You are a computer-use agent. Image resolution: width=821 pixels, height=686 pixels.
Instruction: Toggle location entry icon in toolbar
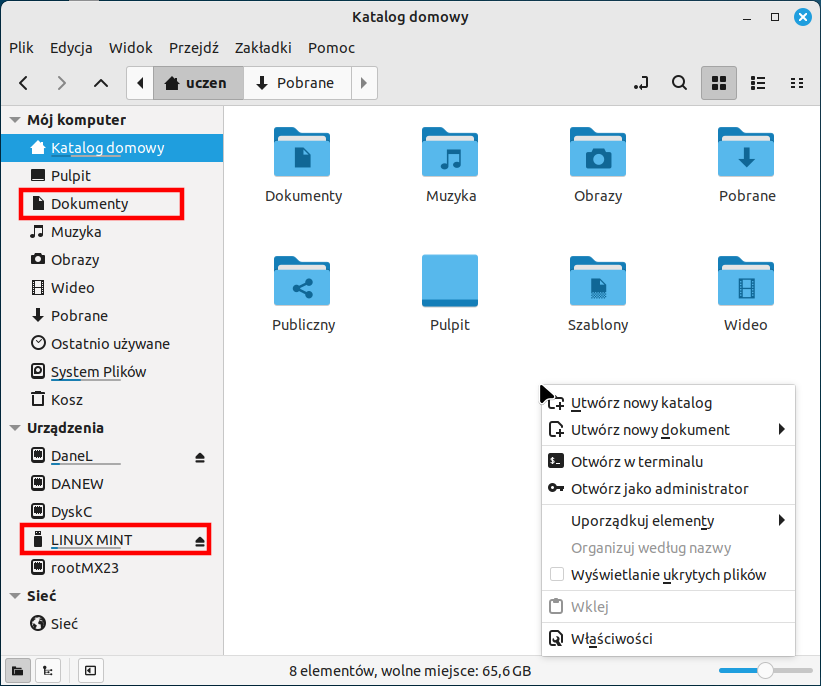(640, 83)
